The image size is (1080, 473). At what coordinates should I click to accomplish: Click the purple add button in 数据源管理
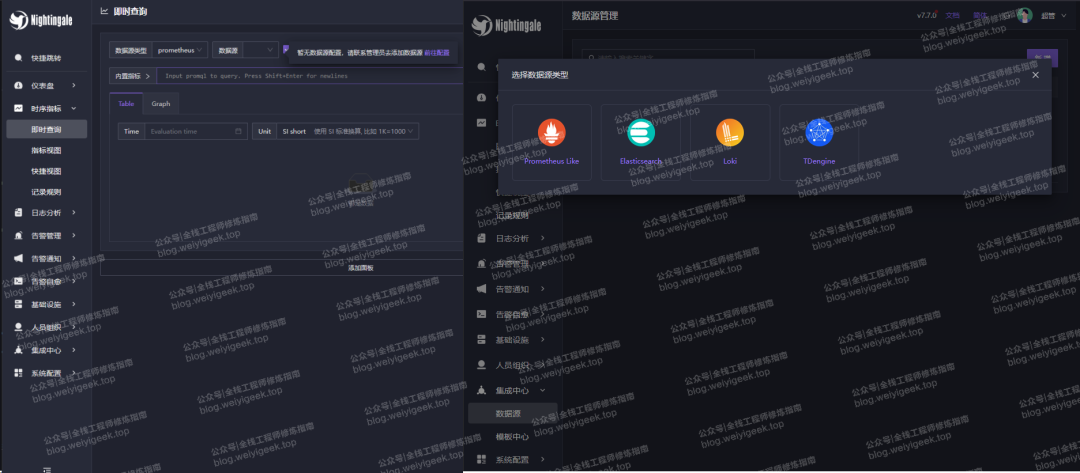[x=1042, y=57]
